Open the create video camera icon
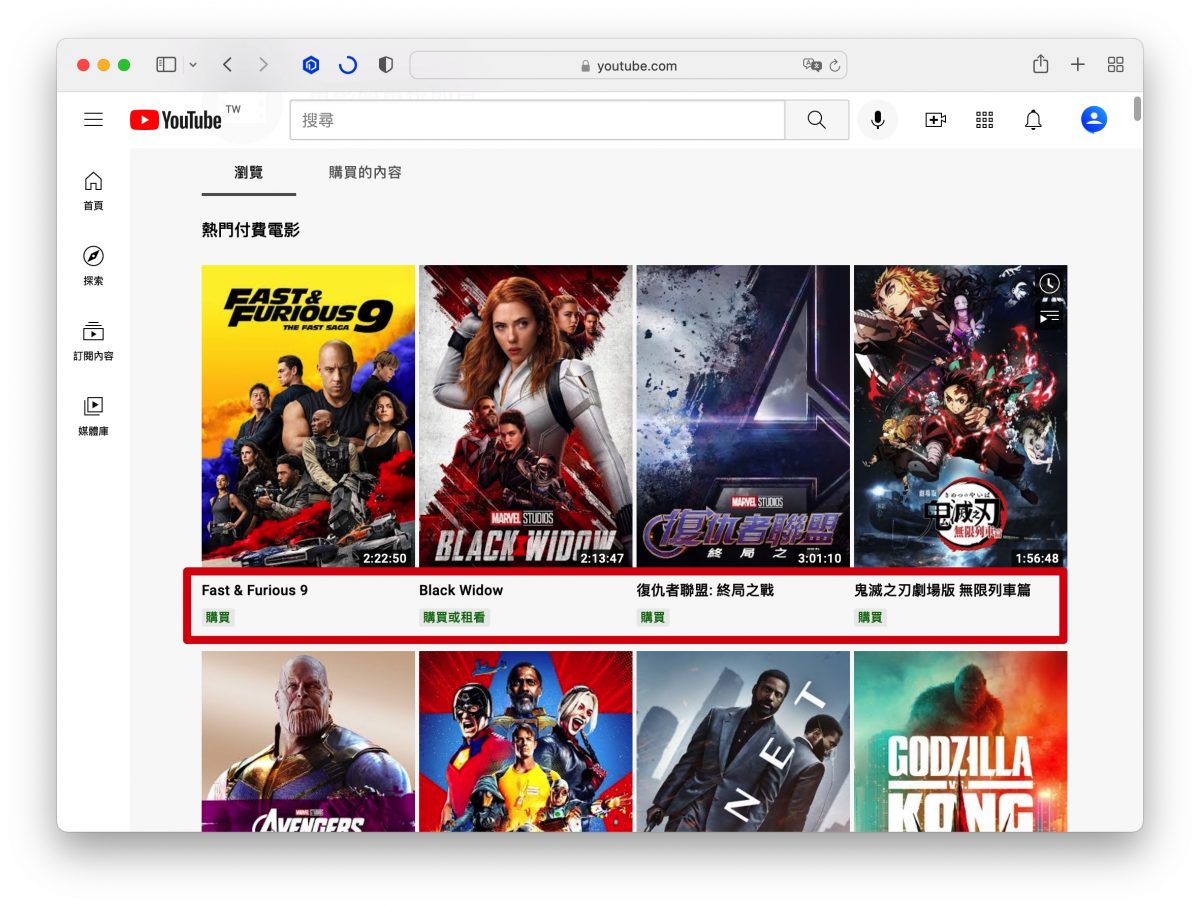The height and width of the screenshot is (907, 1200). (936, 120)
